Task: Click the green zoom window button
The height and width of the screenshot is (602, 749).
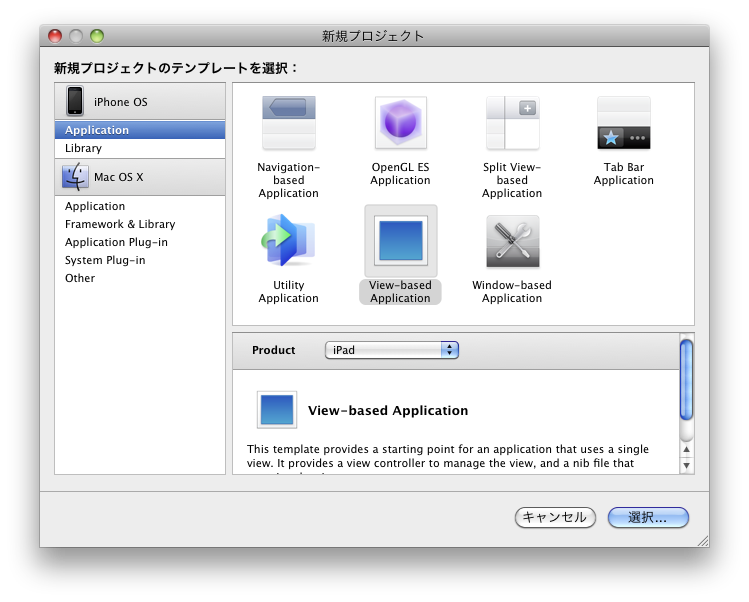Action: pyautogui.click(x=97, y=36)
